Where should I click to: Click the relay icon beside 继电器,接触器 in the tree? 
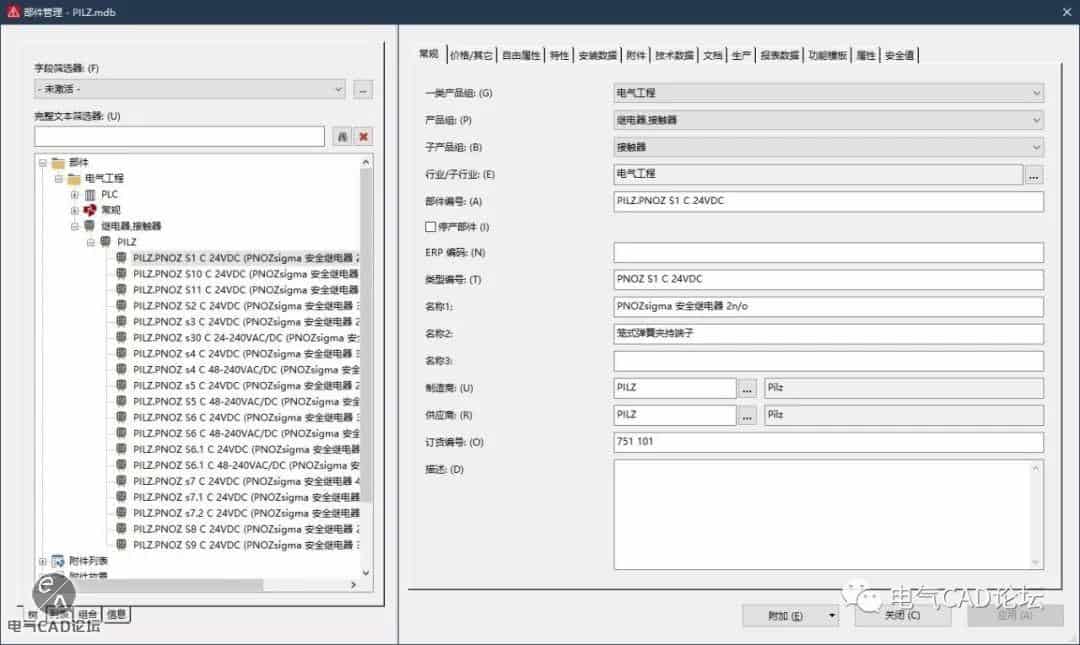[x=90, y=226]
